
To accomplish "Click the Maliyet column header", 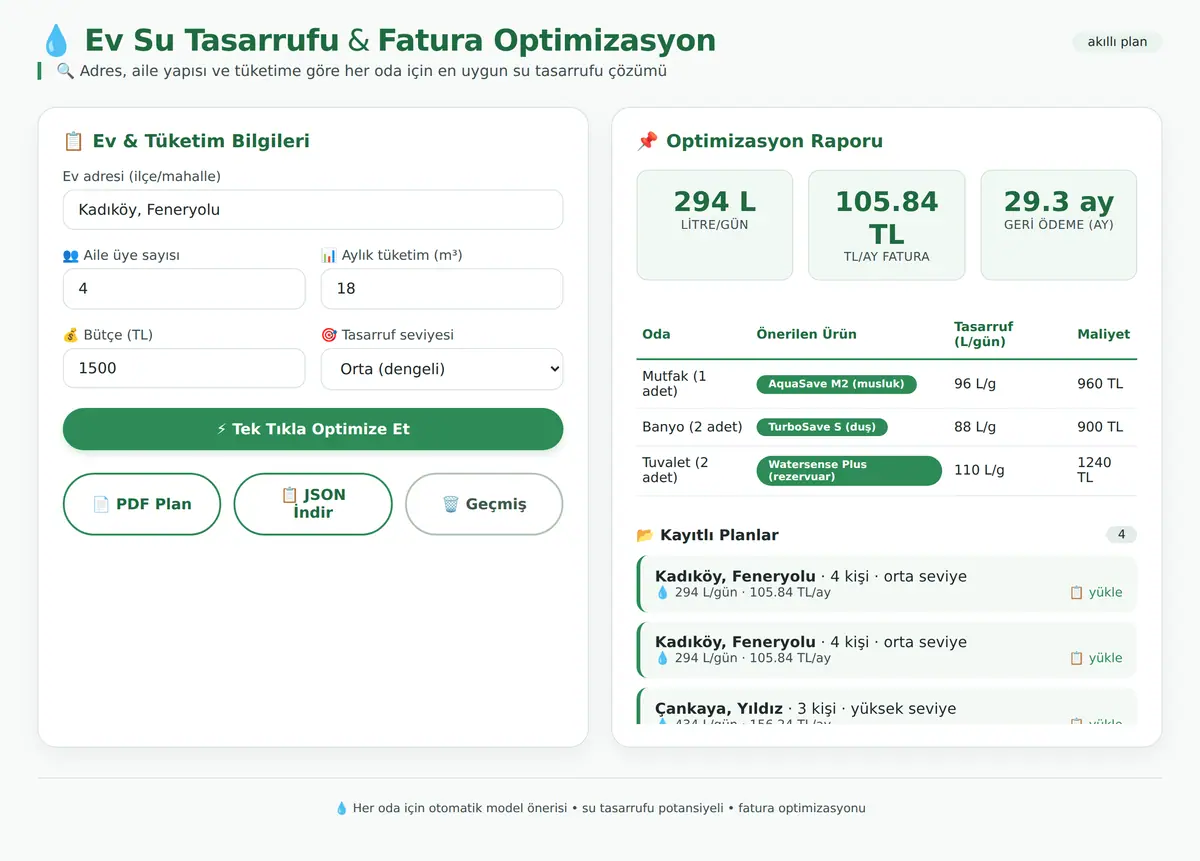I will pyautogui.click(x=1103, y=334).
